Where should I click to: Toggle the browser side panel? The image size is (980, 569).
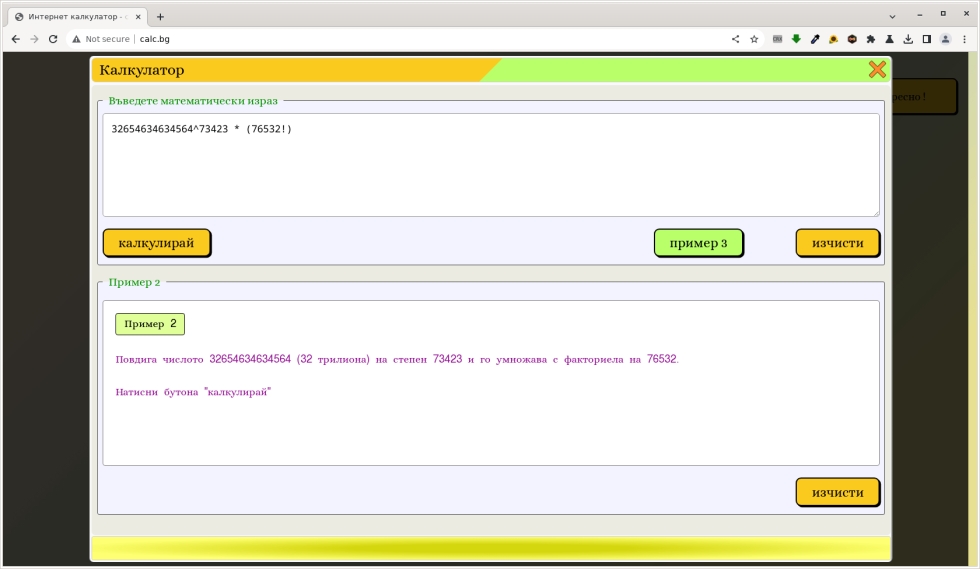[926, 39]
